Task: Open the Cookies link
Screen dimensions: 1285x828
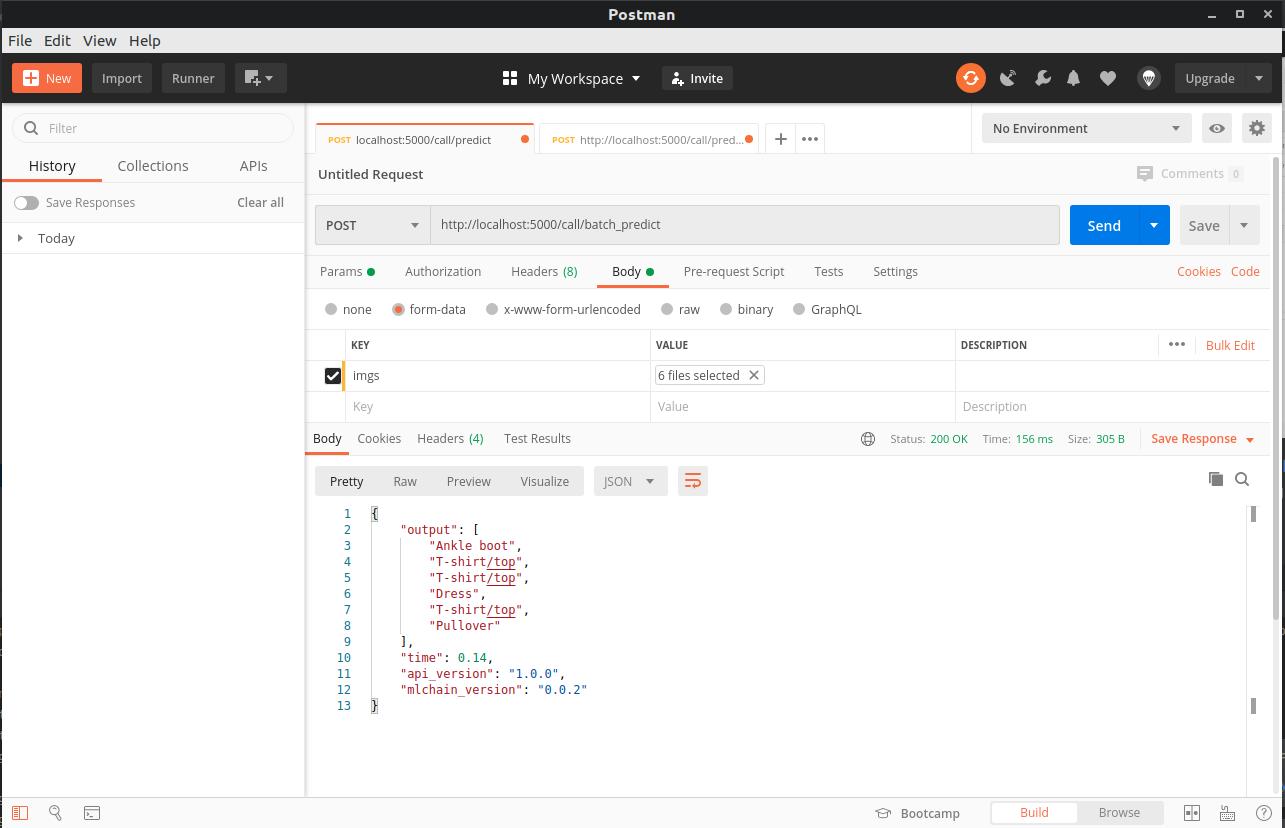Action: tap(1198, 271)
